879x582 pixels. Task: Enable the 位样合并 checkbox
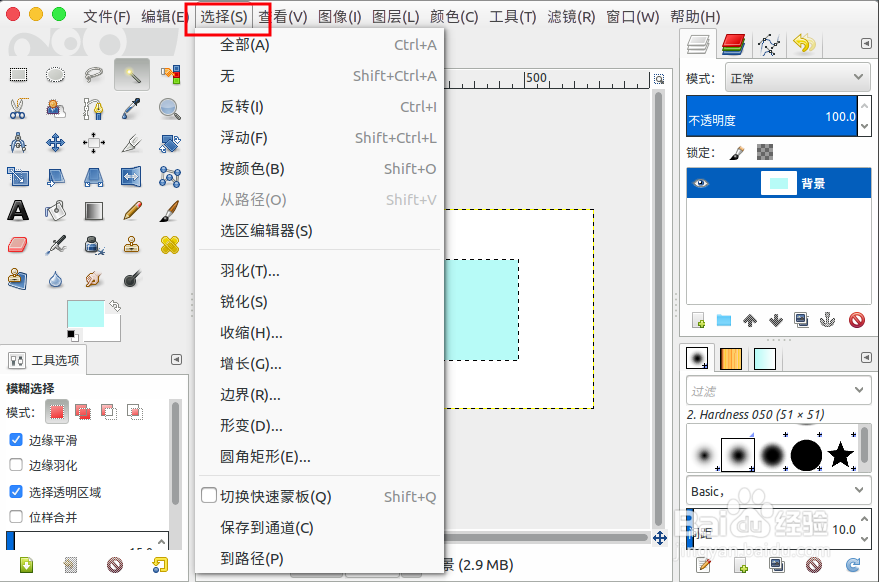[x=16, y=516]
